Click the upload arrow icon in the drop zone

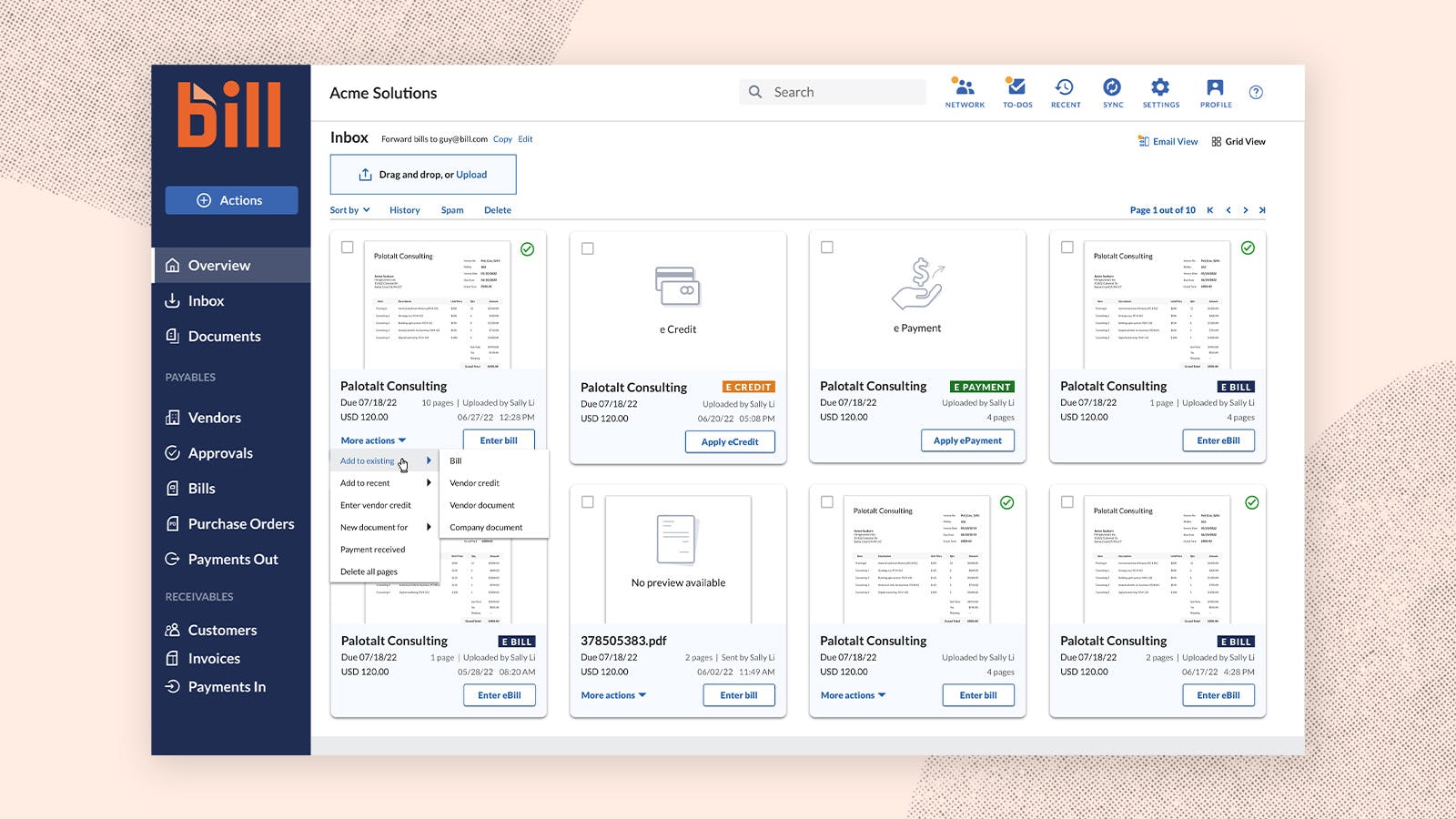(x=365, y=175)
